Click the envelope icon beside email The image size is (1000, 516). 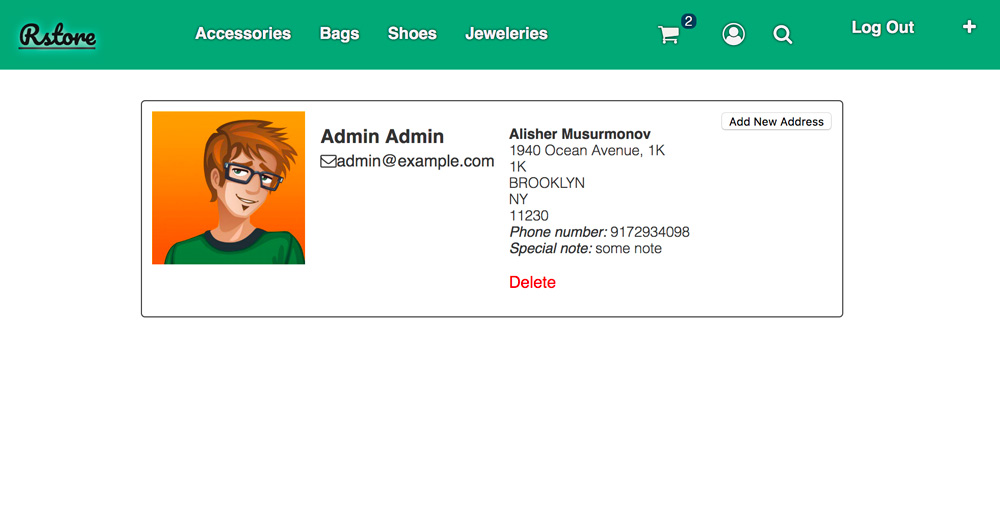pyautogui.click(x=328, y=161)
